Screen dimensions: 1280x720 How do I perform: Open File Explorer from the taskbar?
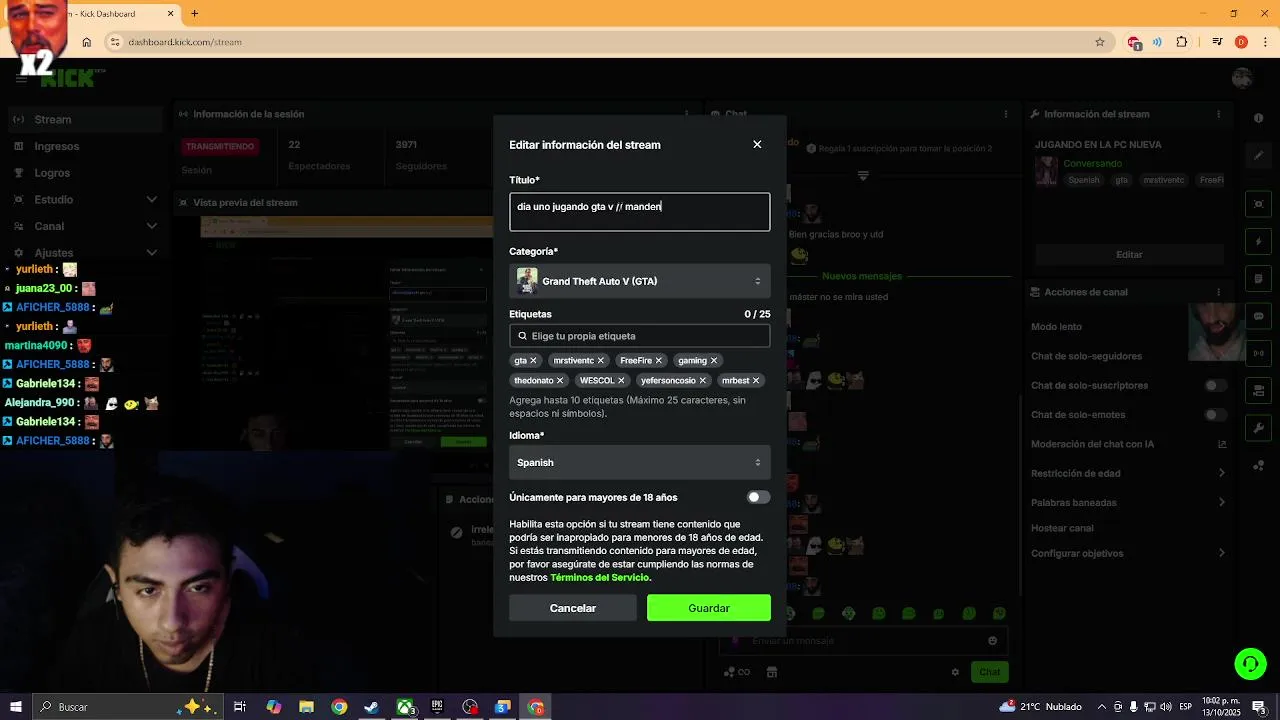tap(307, 707)
